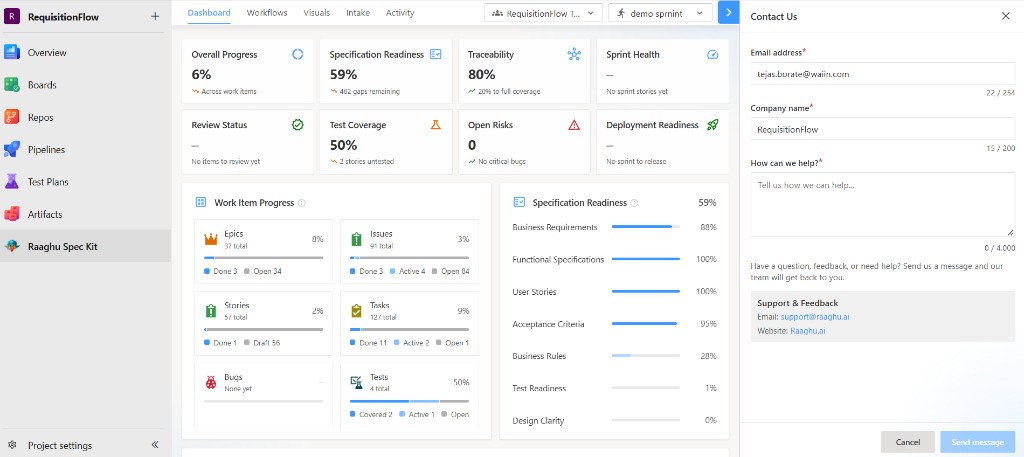Click the Business Requirements progress bar
The width and height of the screenshot is (1024, 457).
[x=646, y=227]
